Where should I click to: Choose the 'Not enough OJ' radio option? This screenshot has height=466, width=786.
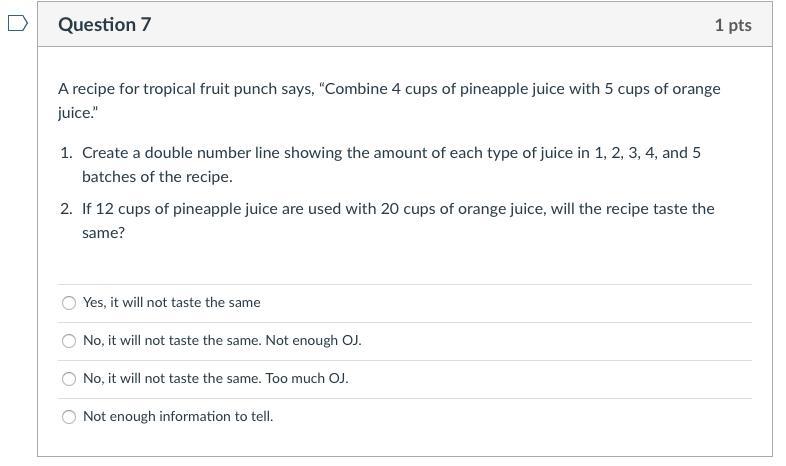(x=69, y=341)
